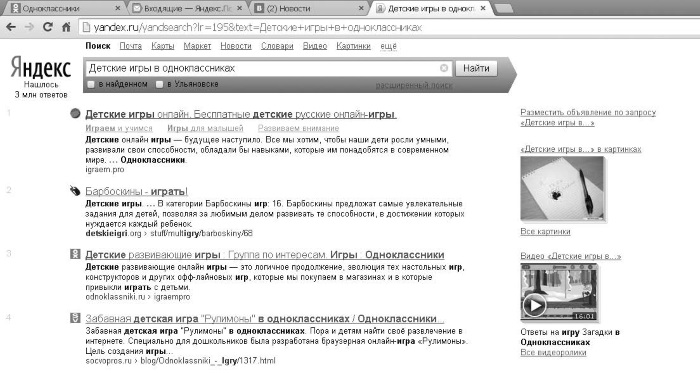
Task: Focus the Yandex search input field
Action: point(263,68)
